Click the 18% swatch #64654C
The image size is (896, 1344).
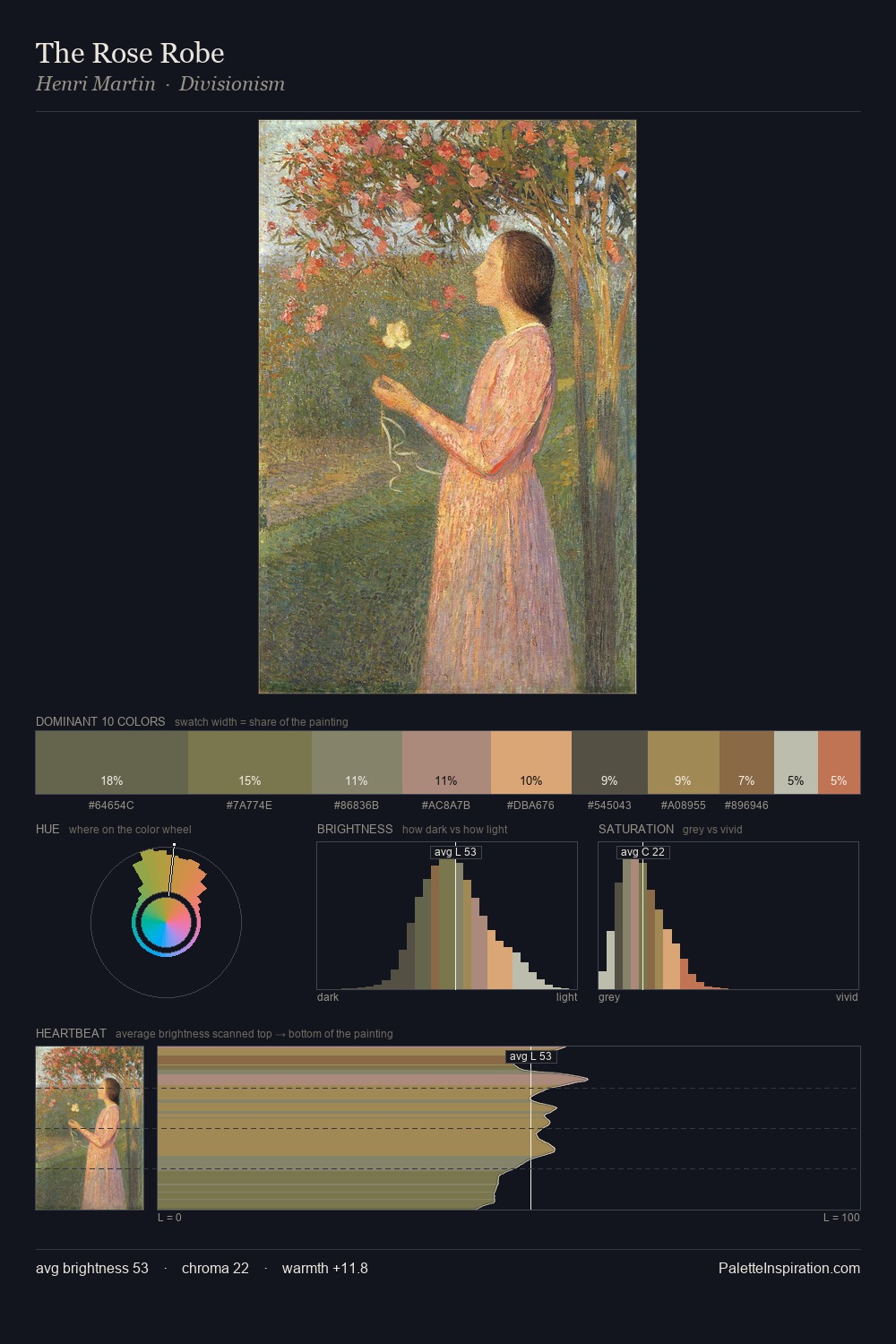(x=112, y=762)
